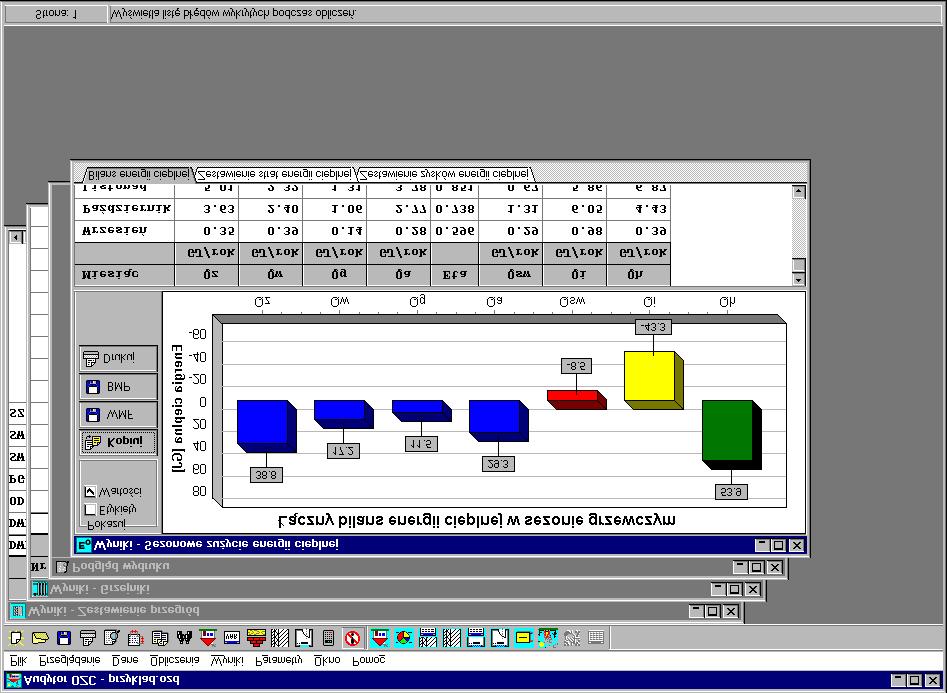The width and height of the screenshot is (947, 693).
Task: Switch to Zestawienie zysków energii cieplnej tab
Action: point(445,174)
